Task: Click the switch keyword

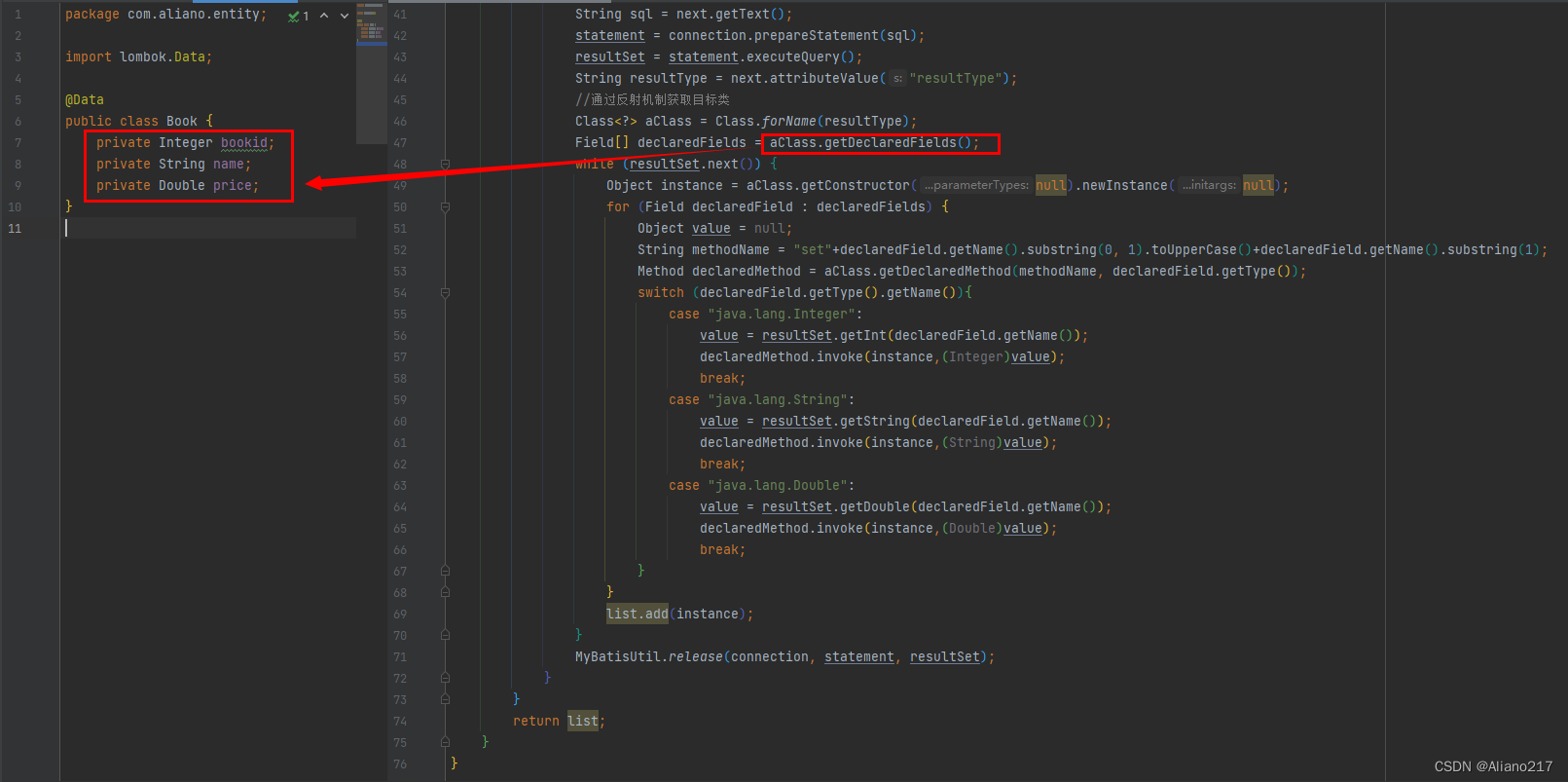Action: [x=661, y=292]
